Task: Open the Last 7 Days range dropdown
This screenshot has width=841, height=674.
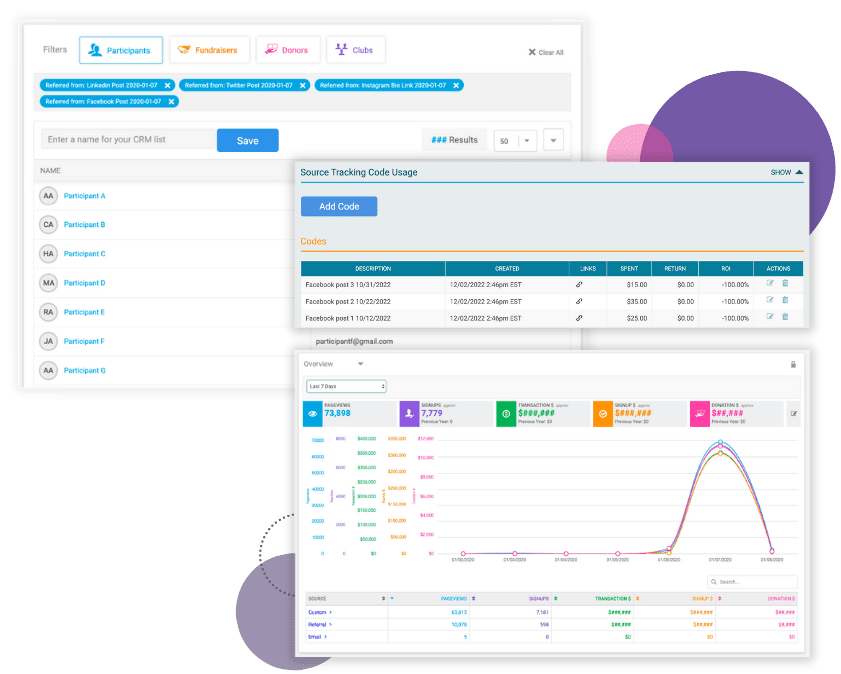Action: click(346, 386)
